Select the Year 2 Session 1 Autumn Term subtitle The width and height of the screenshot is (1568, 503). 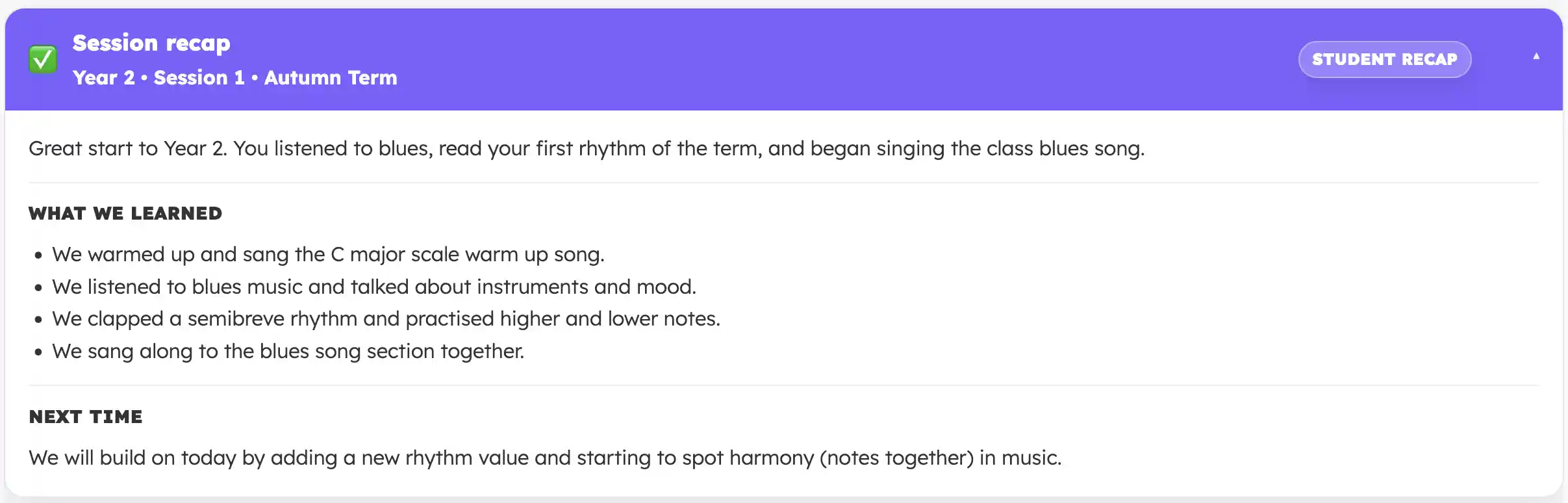point(234,78)
